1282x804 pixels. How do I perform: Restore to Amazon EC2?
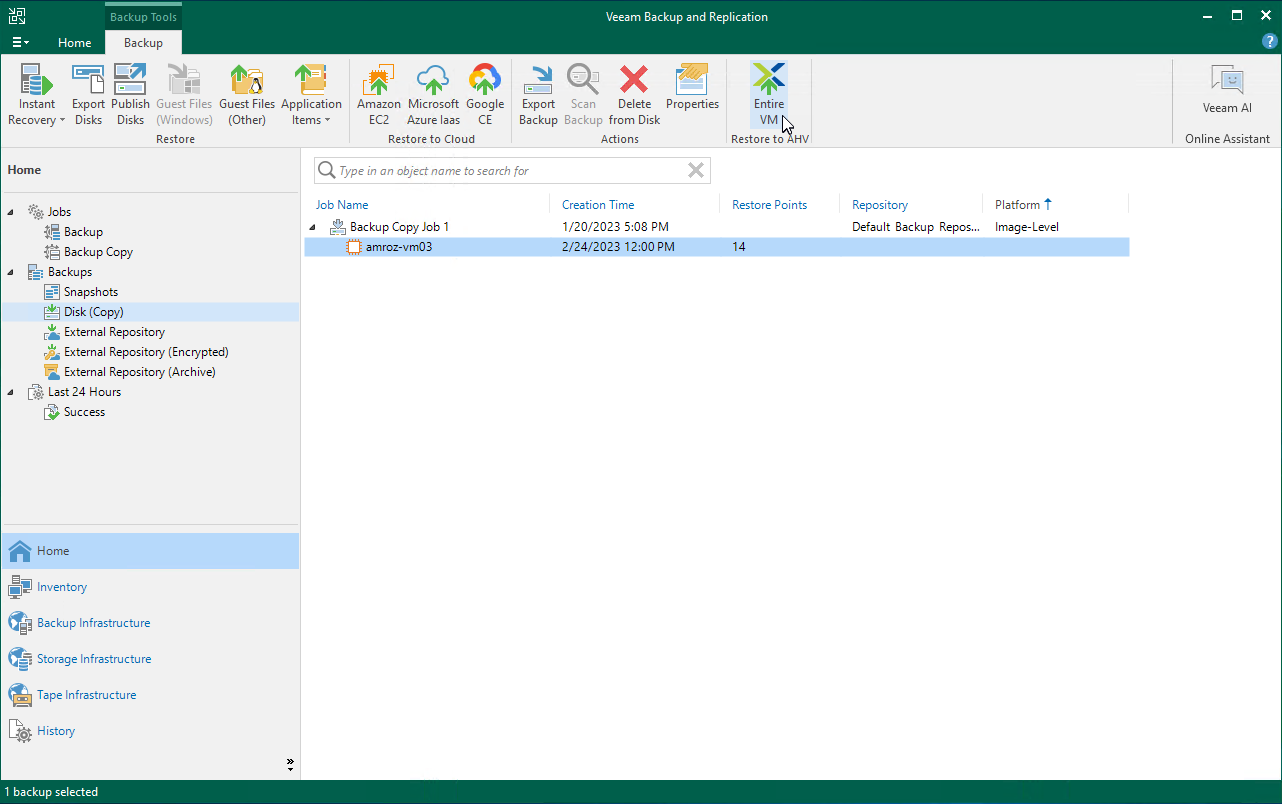click(x=379, y=95)
